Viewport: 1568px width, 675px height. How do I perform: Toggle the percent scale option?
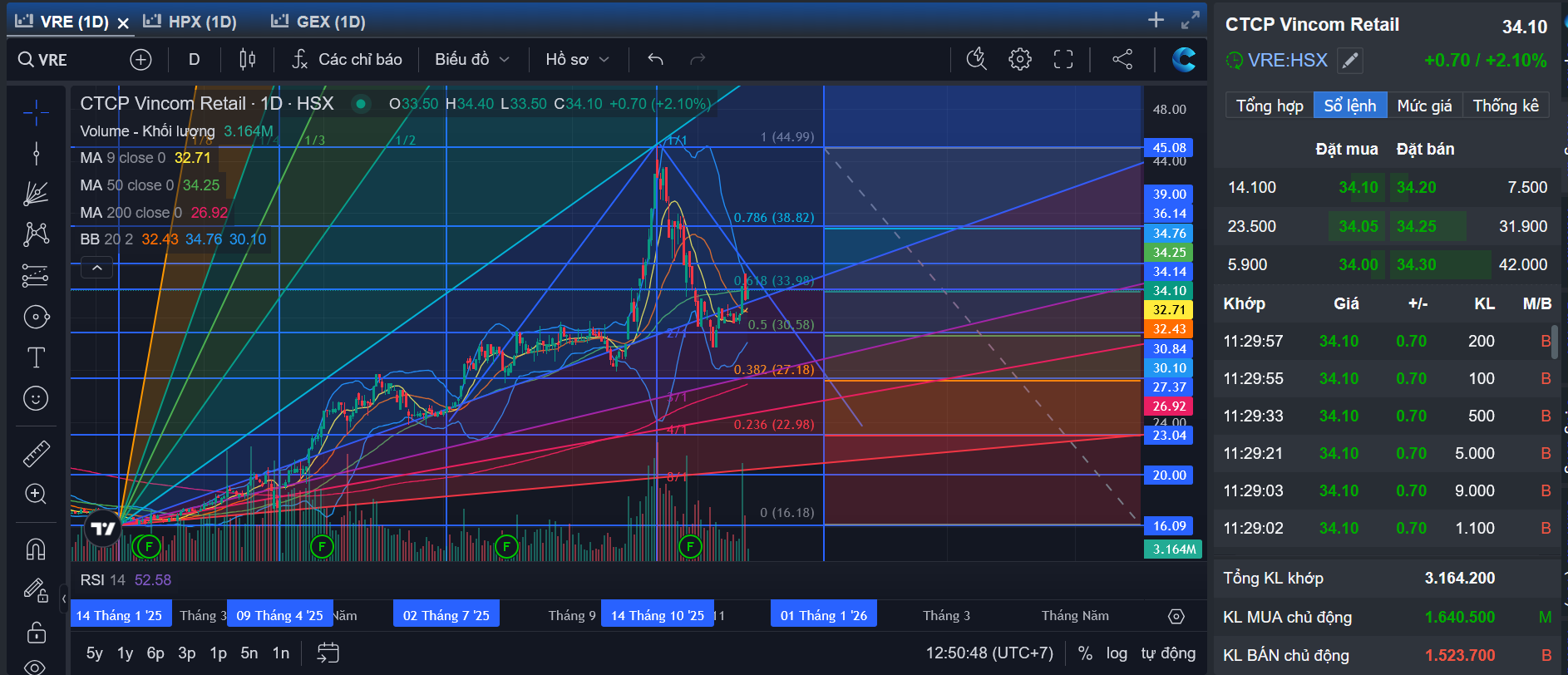point(1085,653)
